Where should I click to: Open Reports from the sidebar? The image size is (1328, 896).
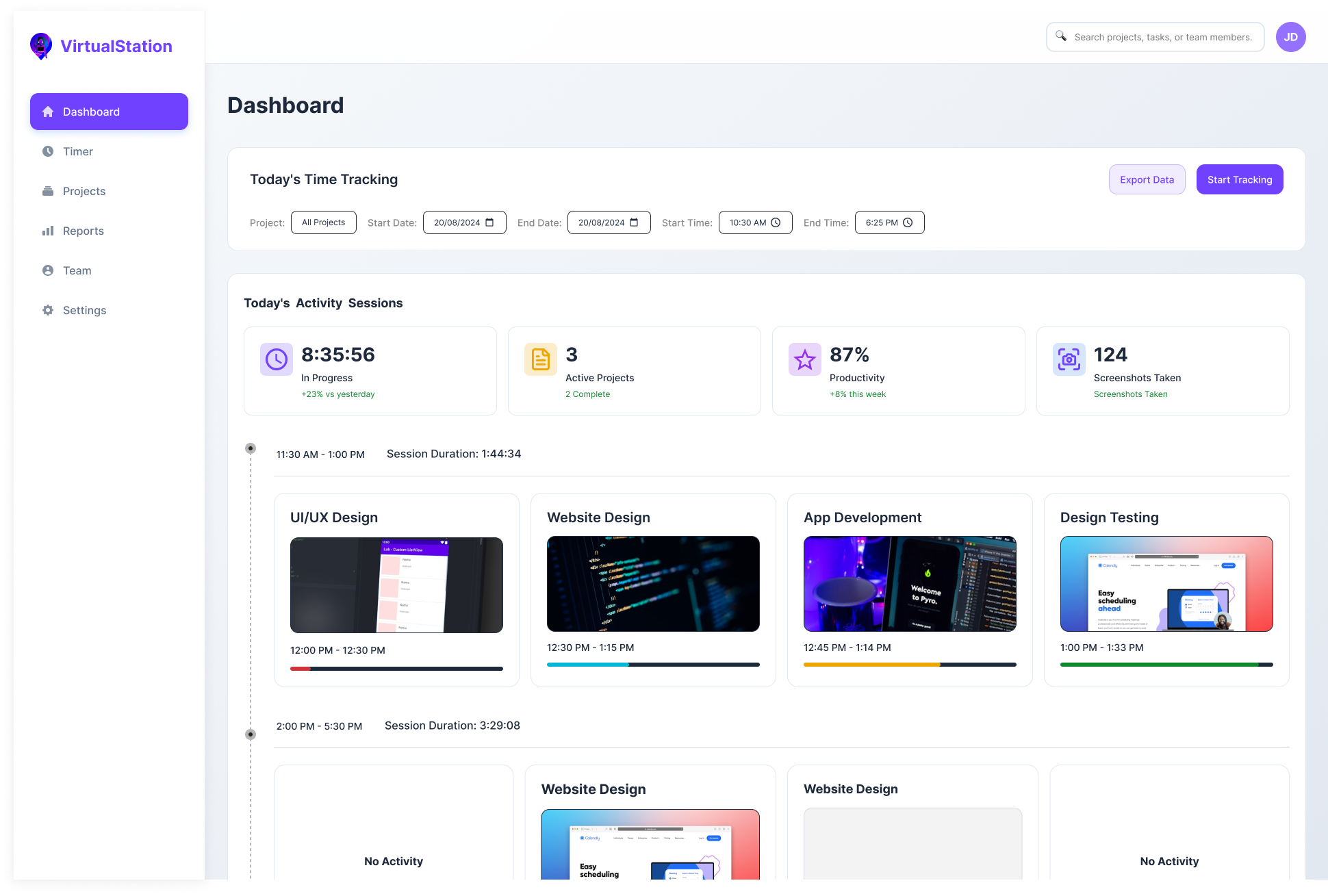coord(83,231)
